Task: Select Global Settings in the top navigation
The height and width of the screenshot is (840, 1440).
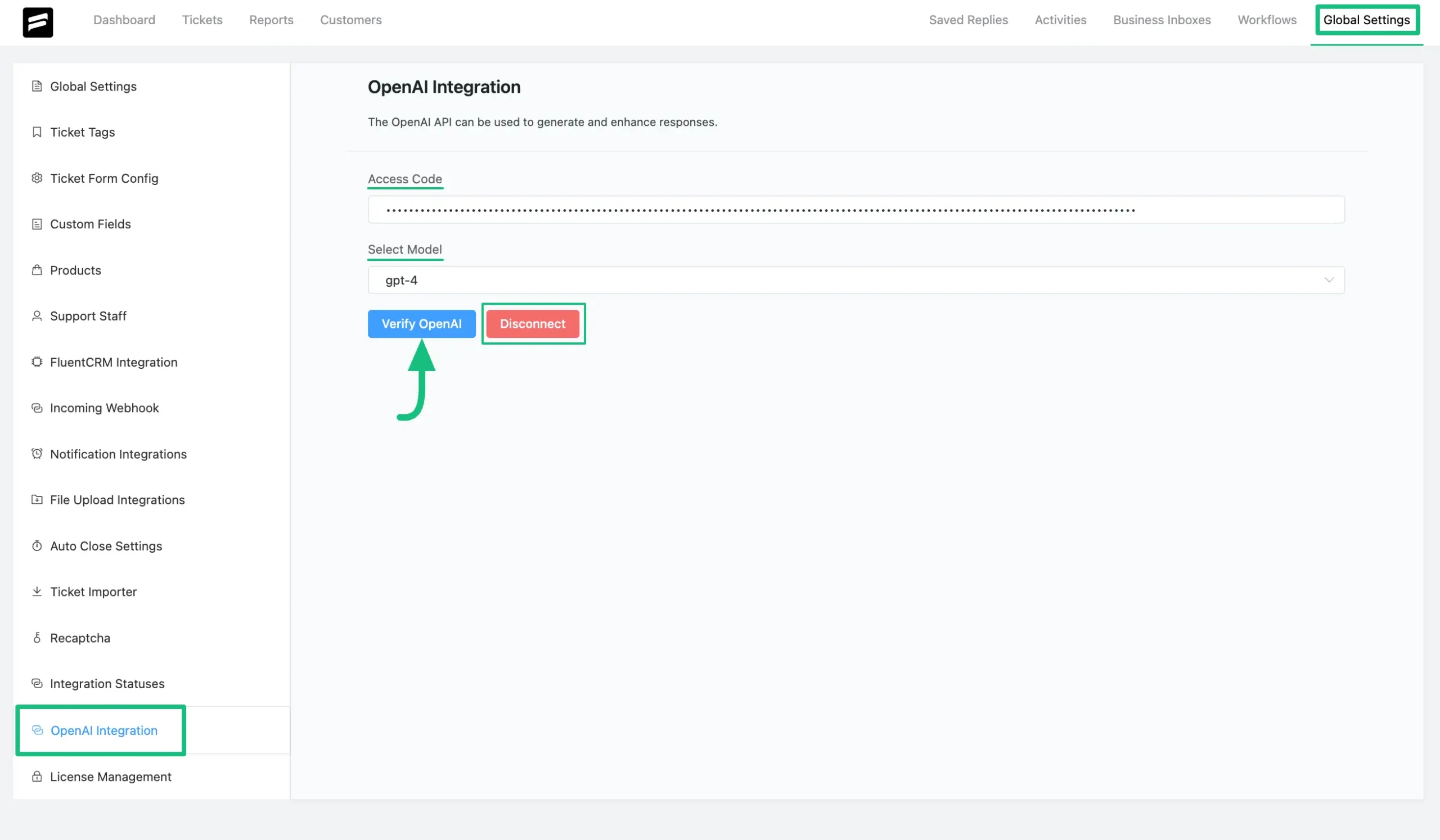Action: pyautogui.click(x=1366, y=20)
